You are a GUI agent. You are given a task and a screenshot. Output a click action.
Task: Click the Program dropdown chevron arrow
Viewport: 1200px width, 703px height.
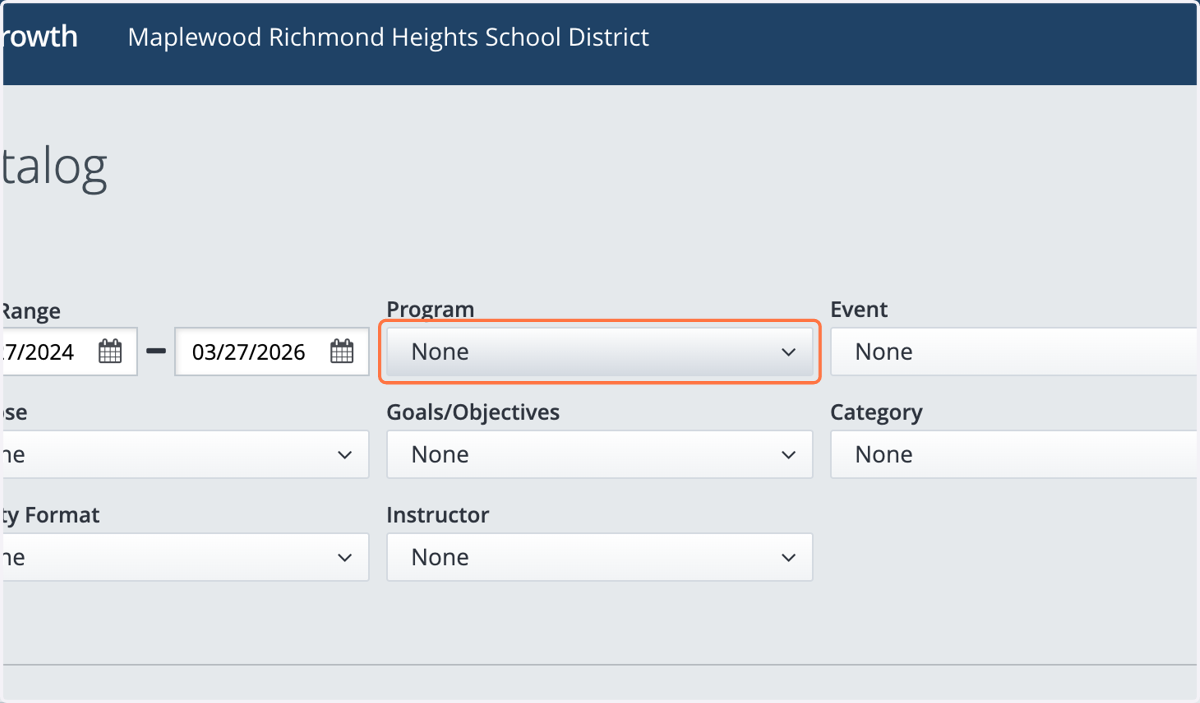[x=788, y=352]
